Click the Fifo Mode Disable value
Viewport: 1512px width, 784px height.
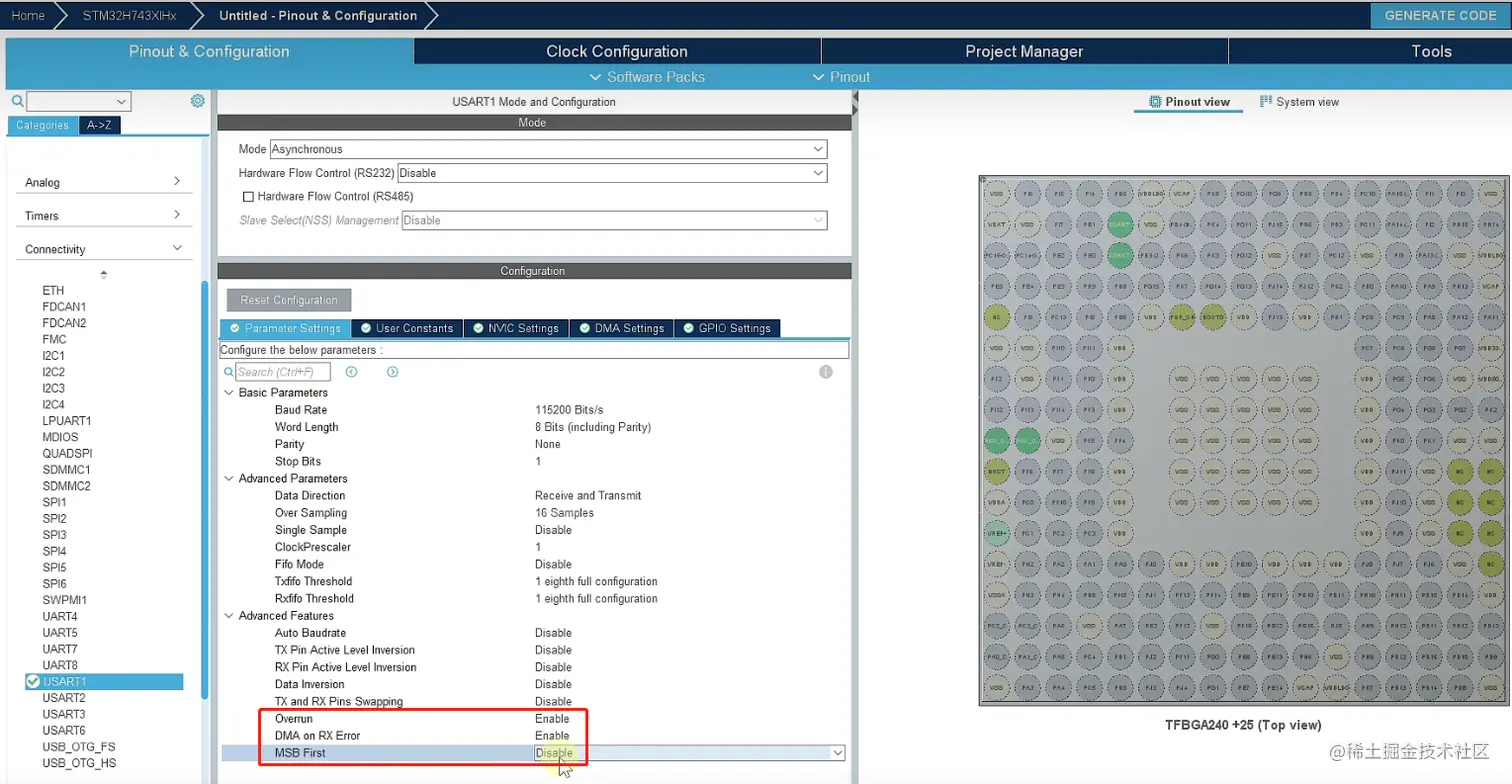pos(553,564)
